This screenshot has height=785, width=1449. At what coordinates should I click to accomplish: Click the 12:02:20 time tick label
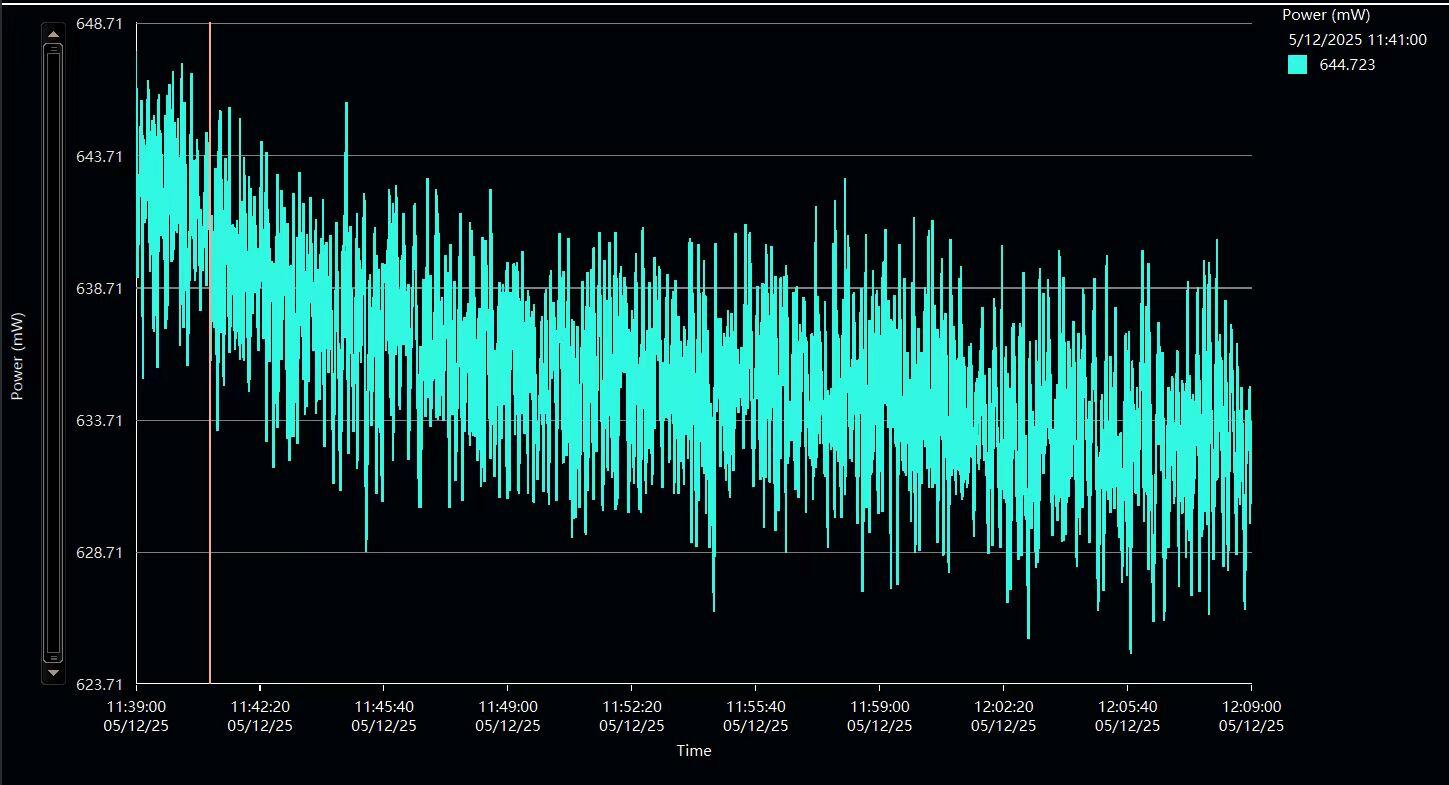pyautogui.click(x=1003, y=707)
